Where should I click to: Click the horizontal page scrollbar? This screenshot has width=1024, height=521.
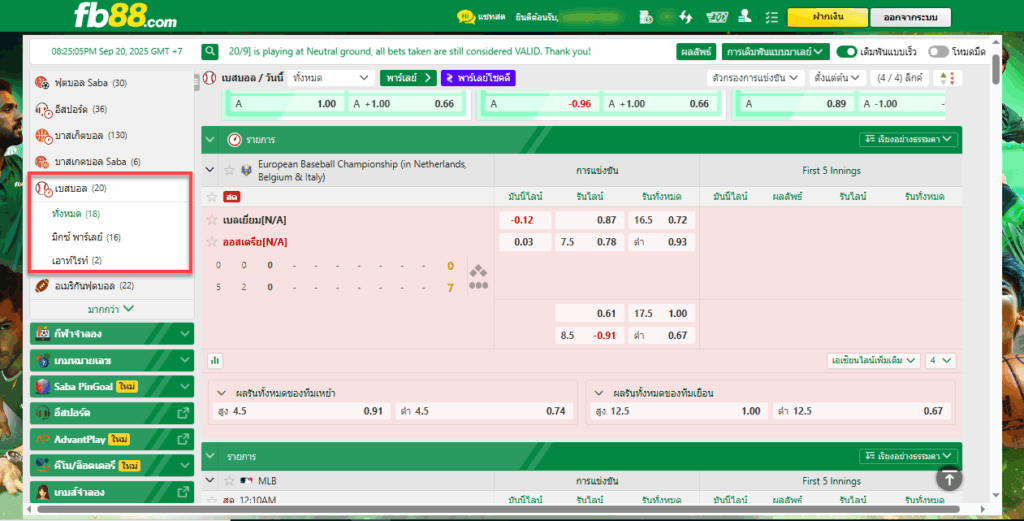[x=498, y=509]
